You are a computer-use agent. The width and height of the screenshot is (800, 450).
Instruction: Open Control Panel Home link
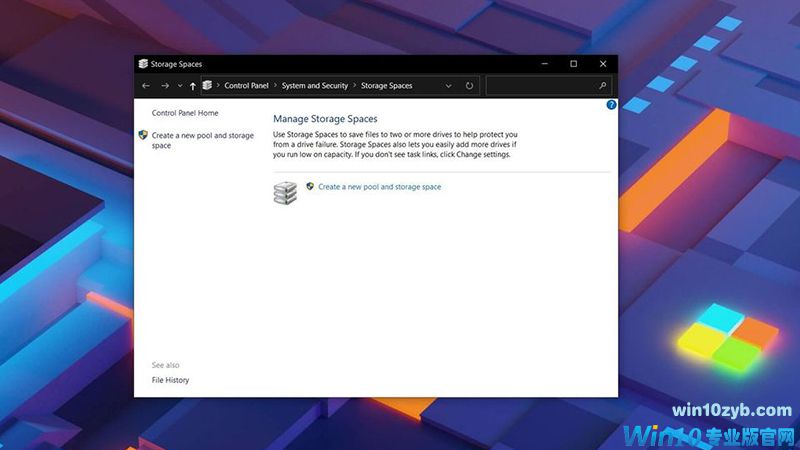(x=185, y=113)
